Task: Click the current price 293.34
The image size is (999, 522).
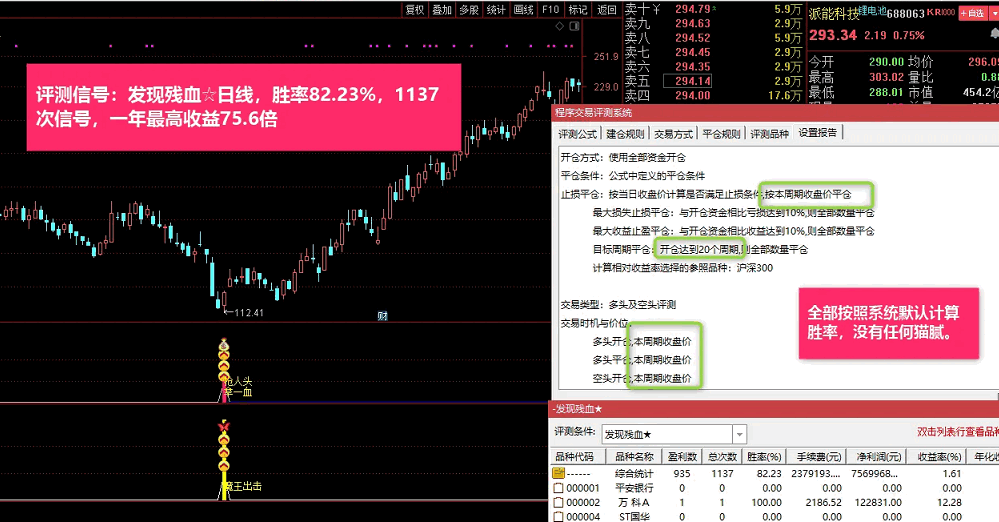Action: 833,35
